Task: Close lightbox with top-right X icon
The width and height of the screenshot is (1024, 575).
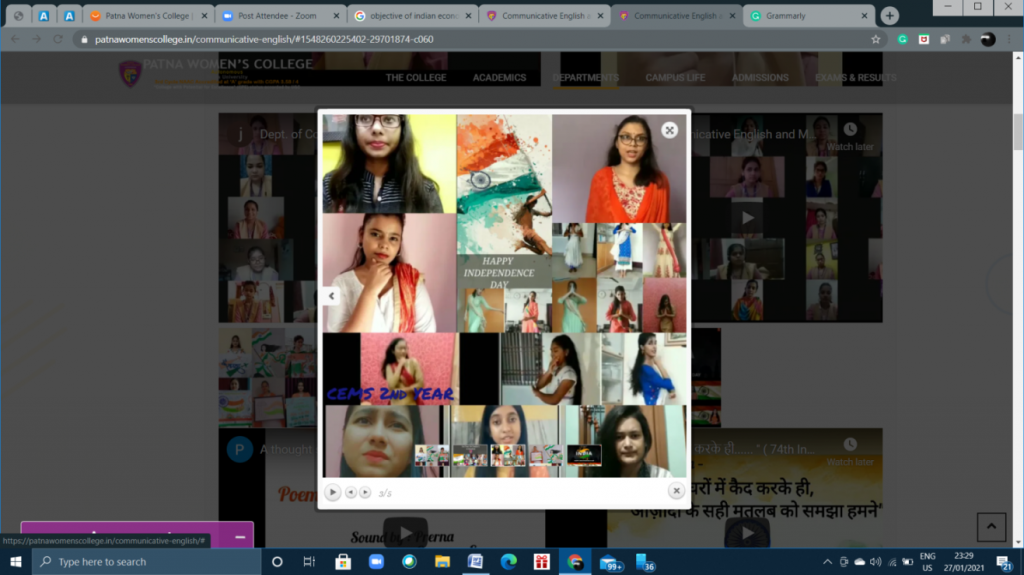Action: point(669,130)
